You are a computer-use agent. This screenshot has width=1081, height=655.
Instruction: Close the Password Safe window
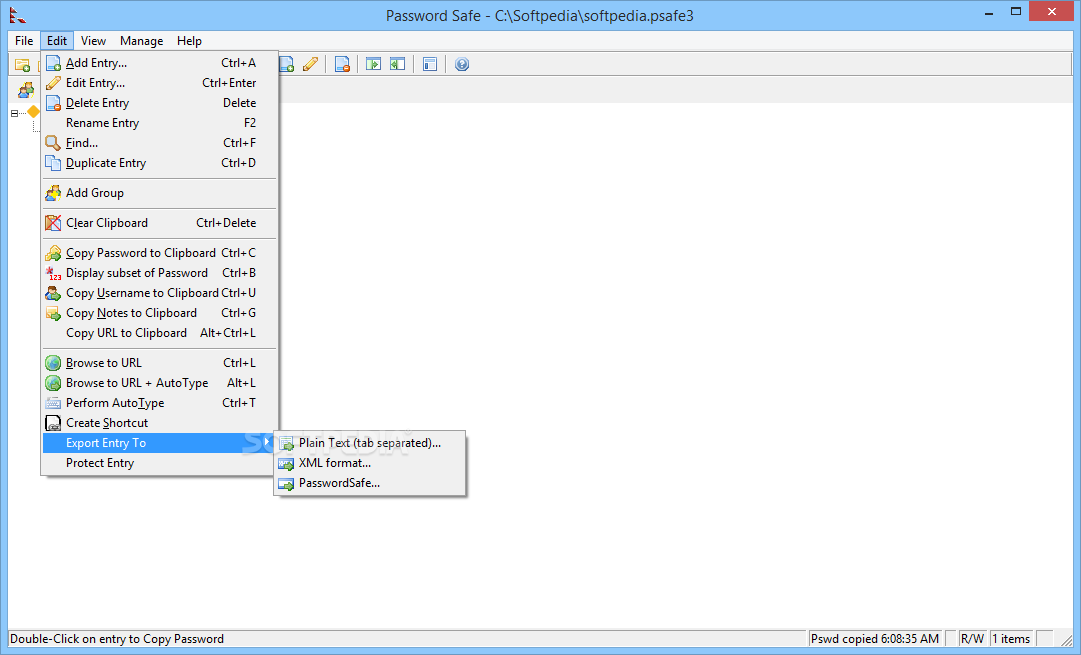tap(1051, 12)
